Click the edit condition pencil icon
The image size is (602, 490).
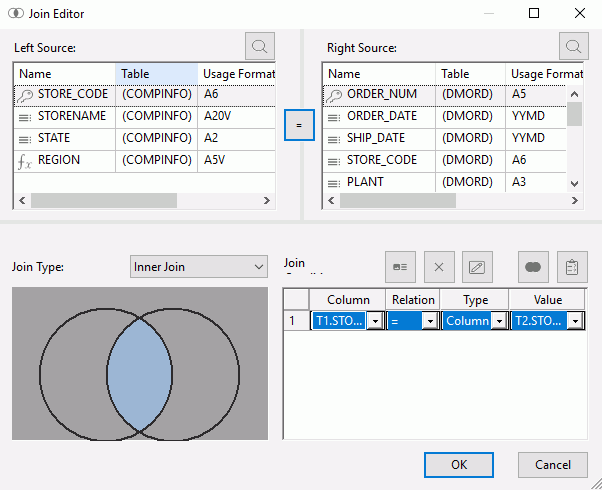click(x=477, y=267)
